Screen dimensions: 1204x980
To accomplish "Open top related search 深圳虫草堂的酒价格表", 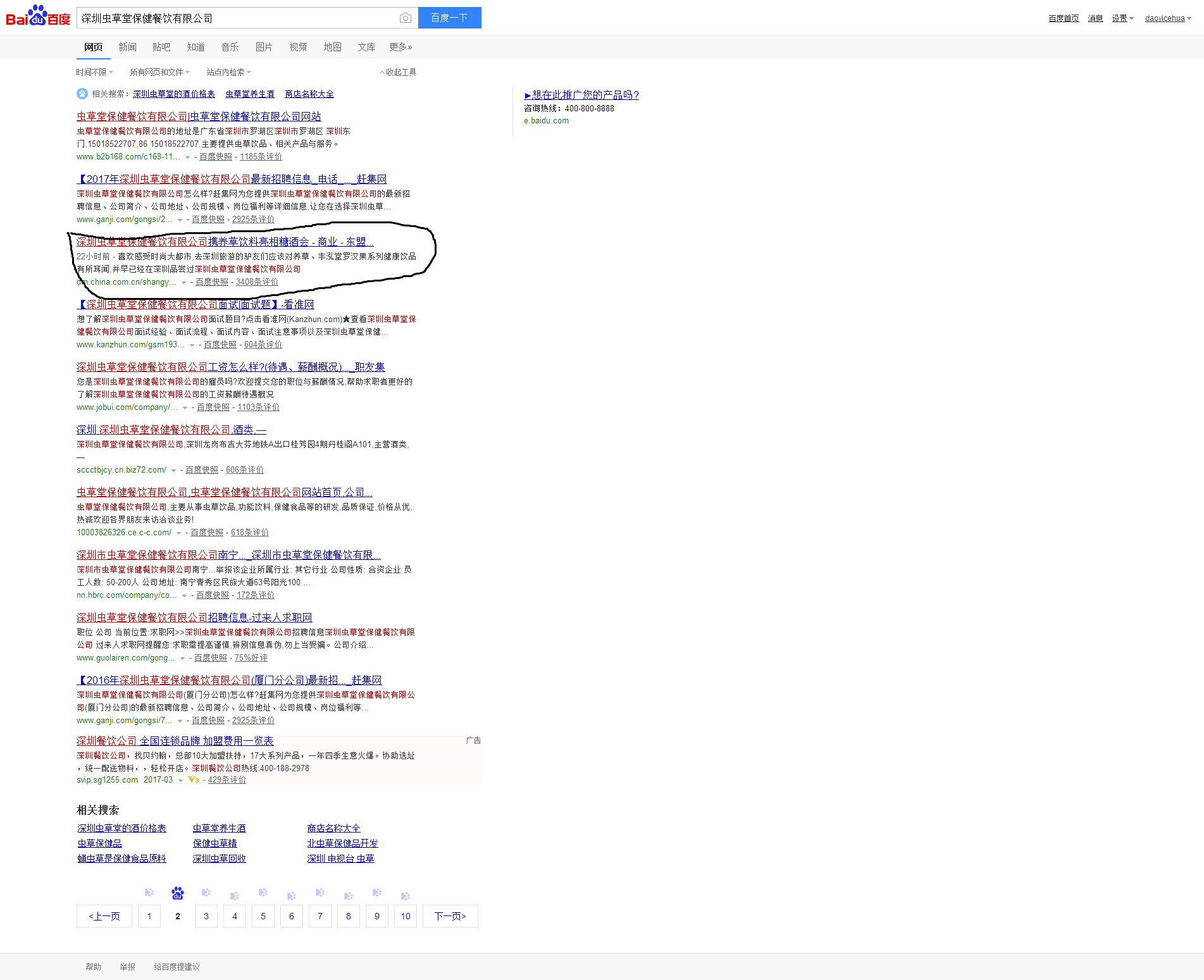I will (x=174, y=94).
